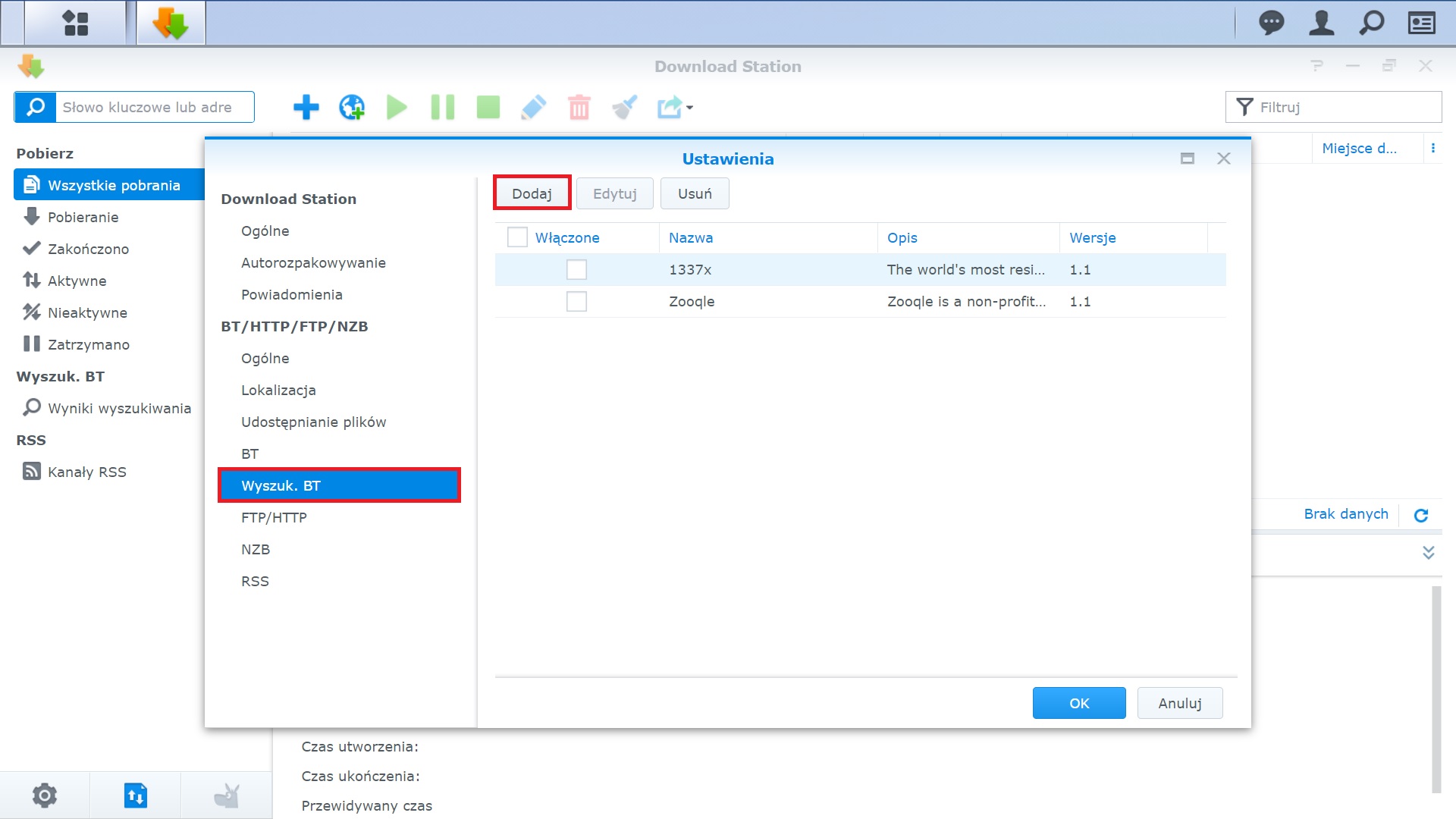This screenshot has height=819, width=1456.
Task: Click the blue pencil edit icon
Action: coord(534,107)
